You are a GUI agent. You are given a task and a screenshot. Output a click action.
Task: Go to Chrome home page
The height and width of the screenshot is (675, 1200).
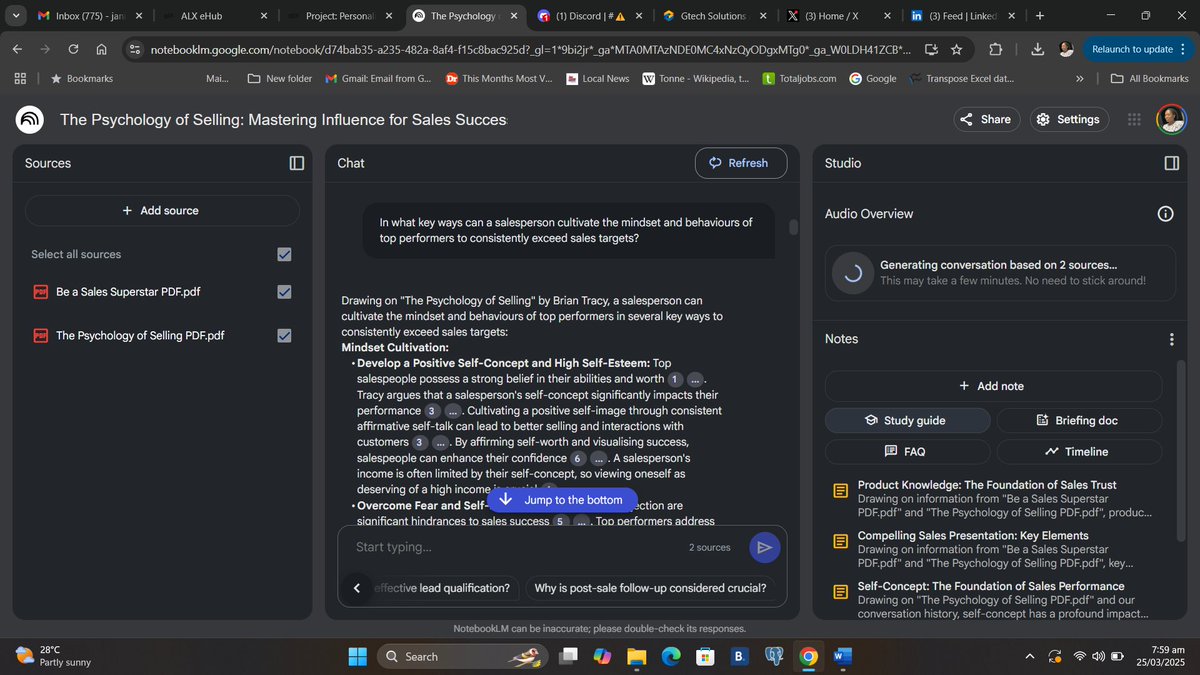[x=102, y=49]
